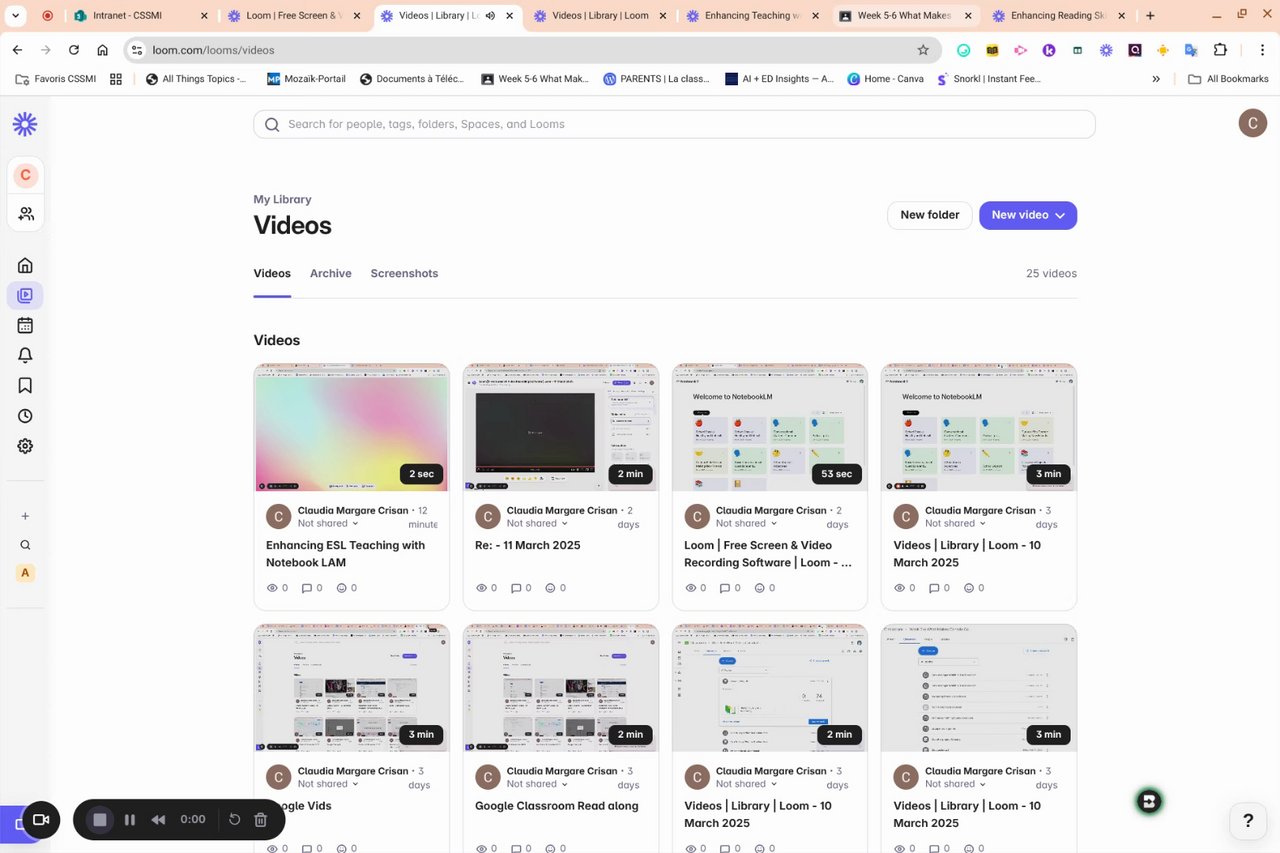Viewport: 1280px width, 853px height.
Task: Switch to the Archive tab
Action: (x=330, y=273)
